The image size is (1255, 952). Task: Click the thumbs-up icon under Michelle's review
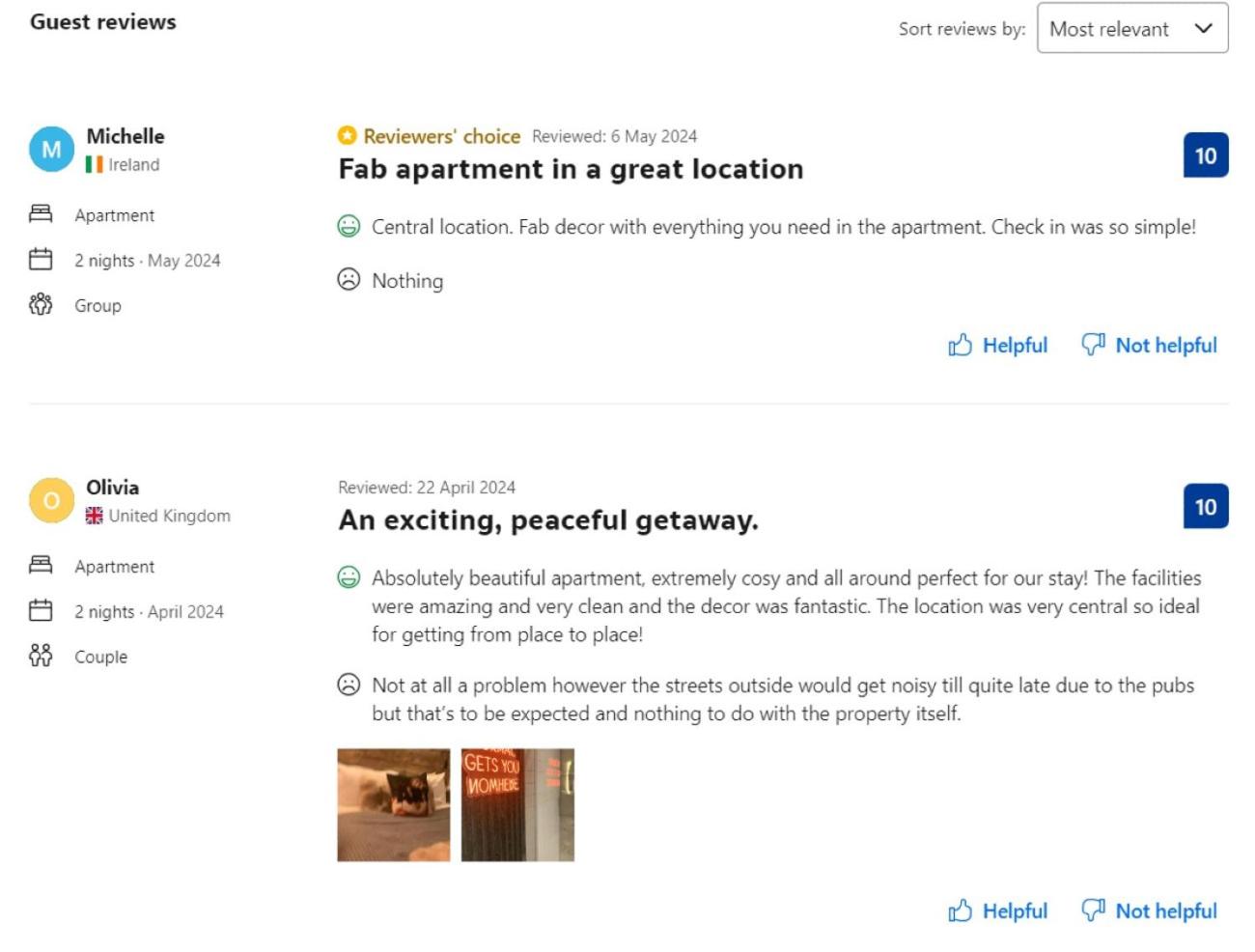[960, 345]
